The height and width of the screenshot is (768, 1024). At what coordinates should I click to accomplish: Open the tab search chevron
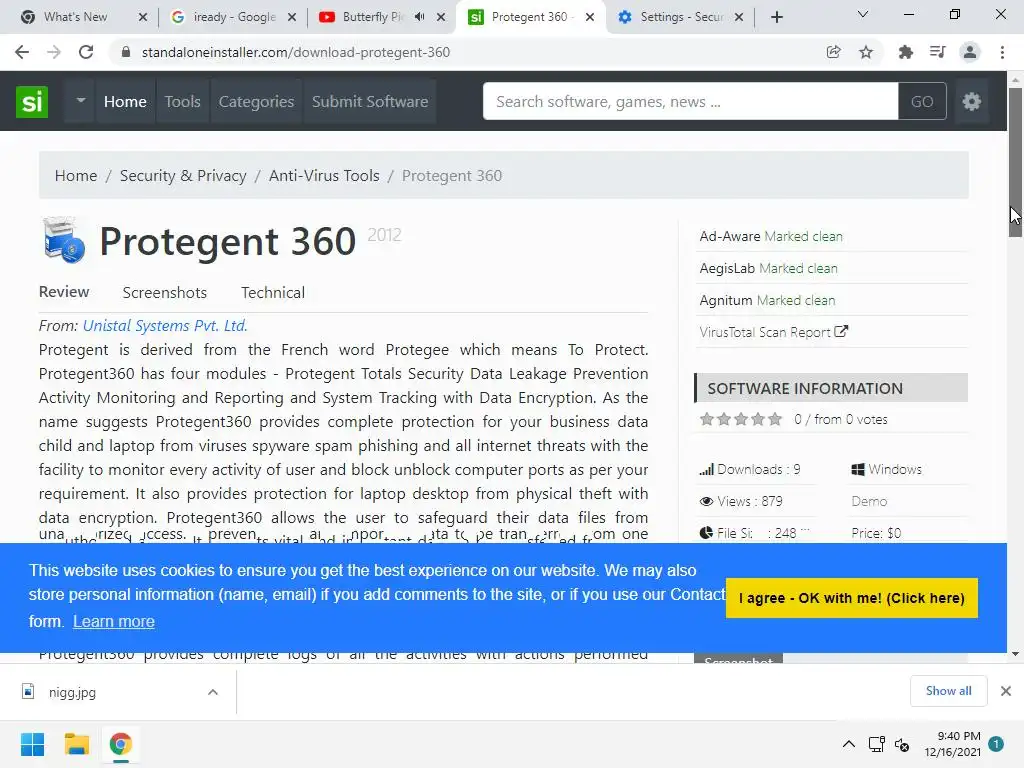[863, 14]
